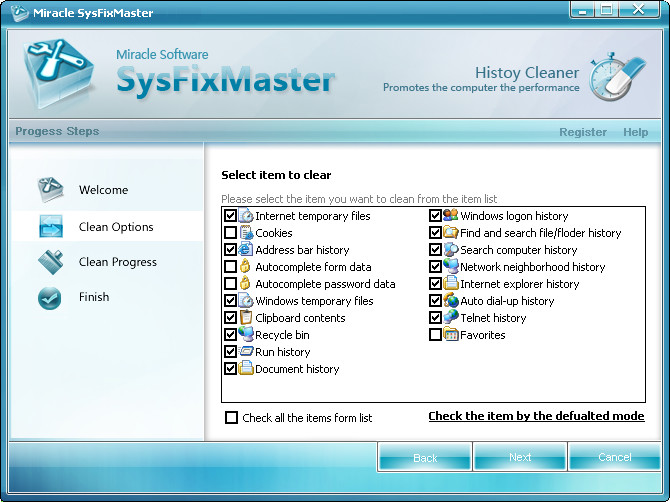Click the Next button

520,457
